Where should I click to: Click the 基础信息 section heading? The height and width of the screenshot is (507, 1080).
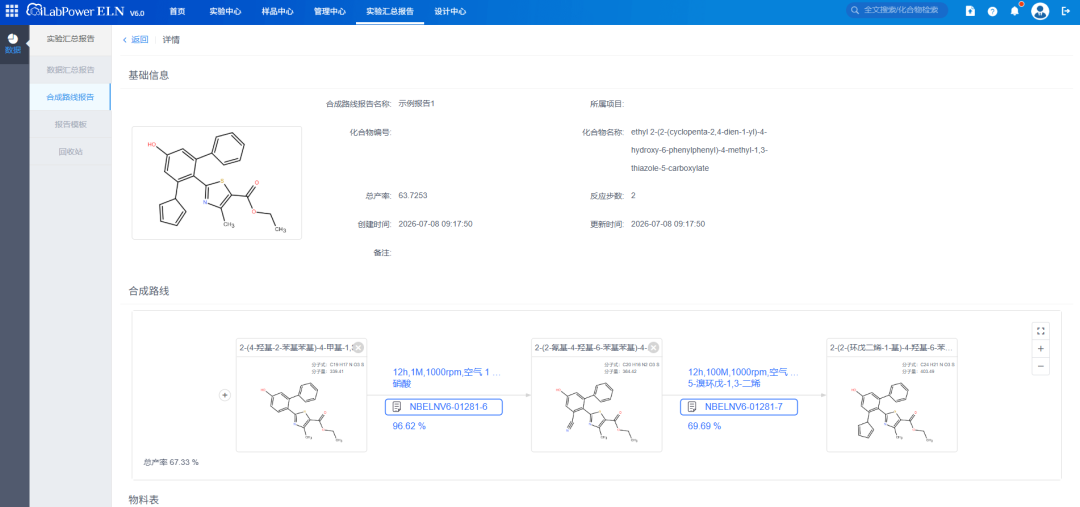149,75
